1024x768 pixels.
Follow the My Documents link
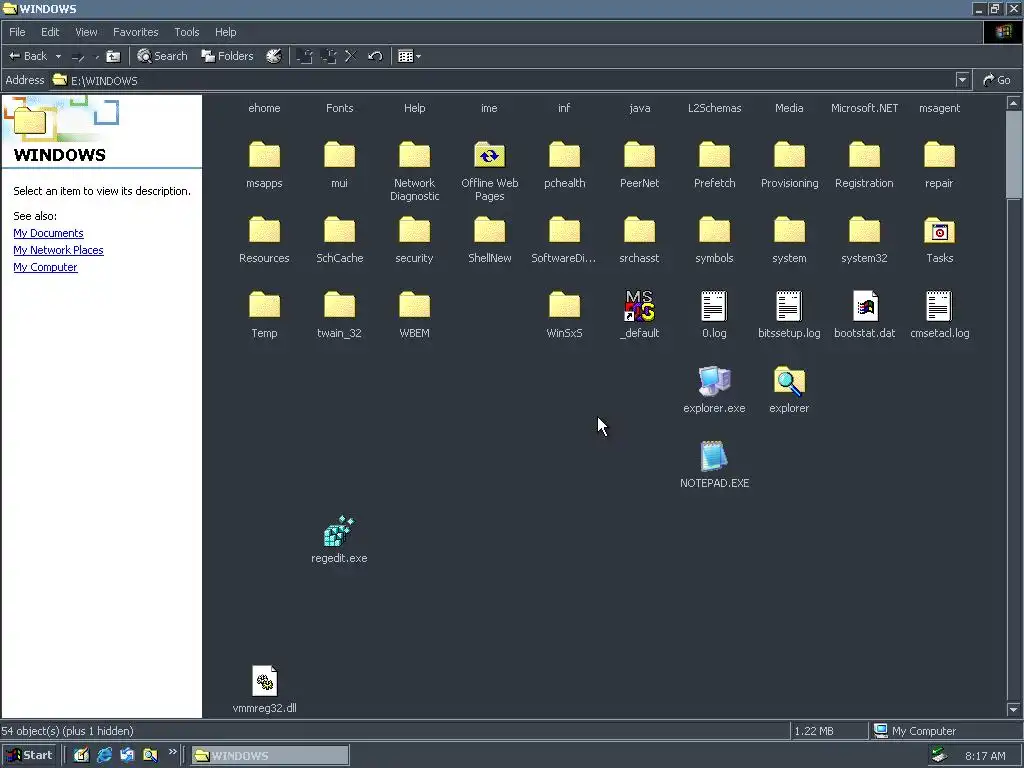coord(48,233)
